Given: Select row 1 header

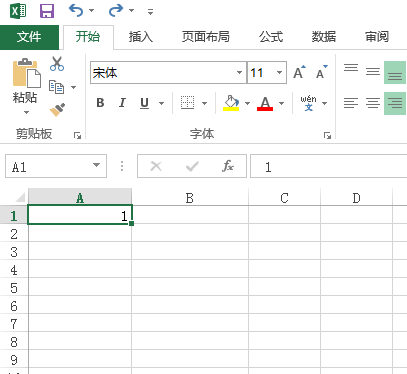Looking at the screenshot, I should click(14, 215).
